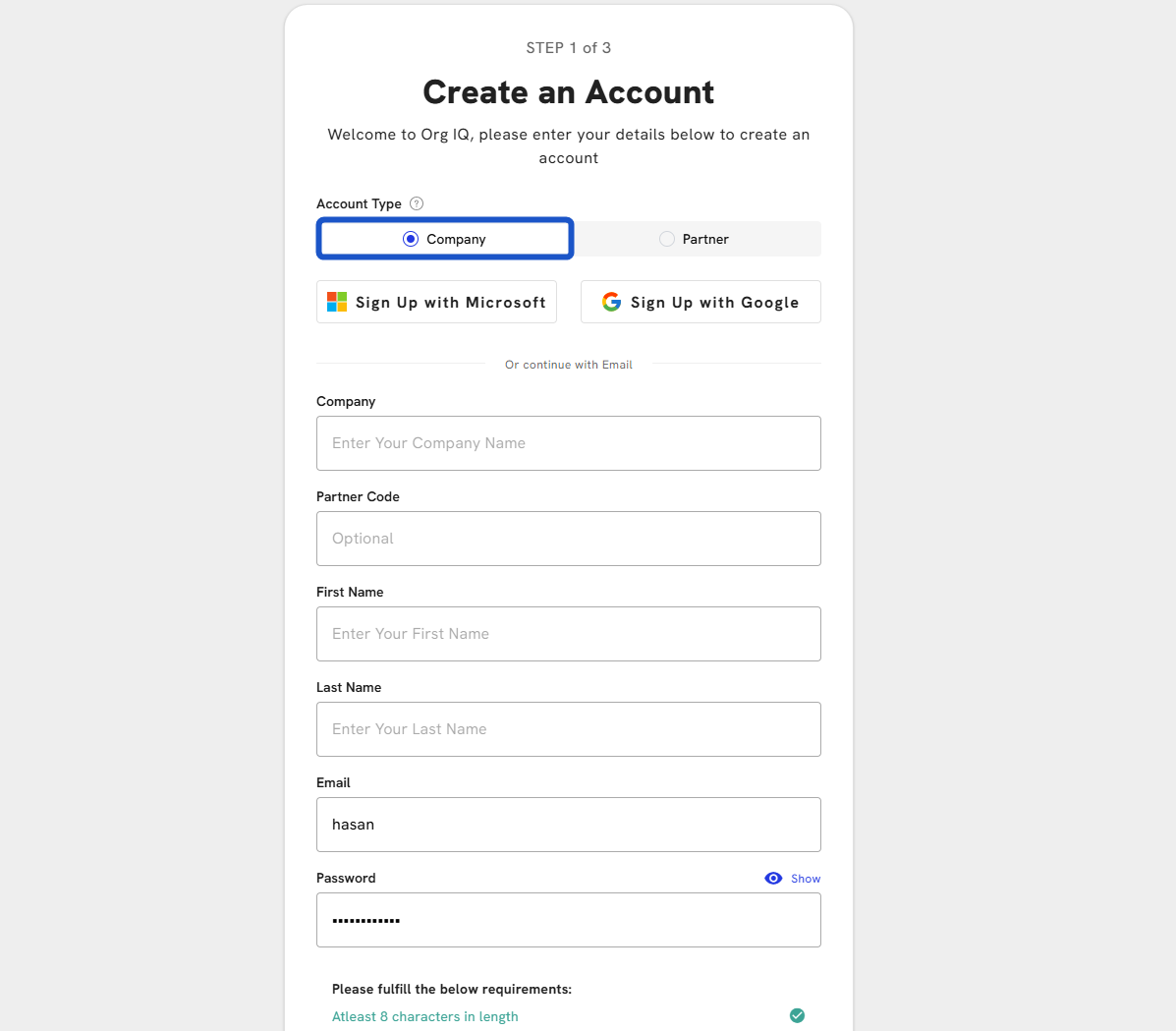Viewport: 1176px width, 1031px height.
Task: Click the Email field containing 'hasan'
Action: click(568, 825)
